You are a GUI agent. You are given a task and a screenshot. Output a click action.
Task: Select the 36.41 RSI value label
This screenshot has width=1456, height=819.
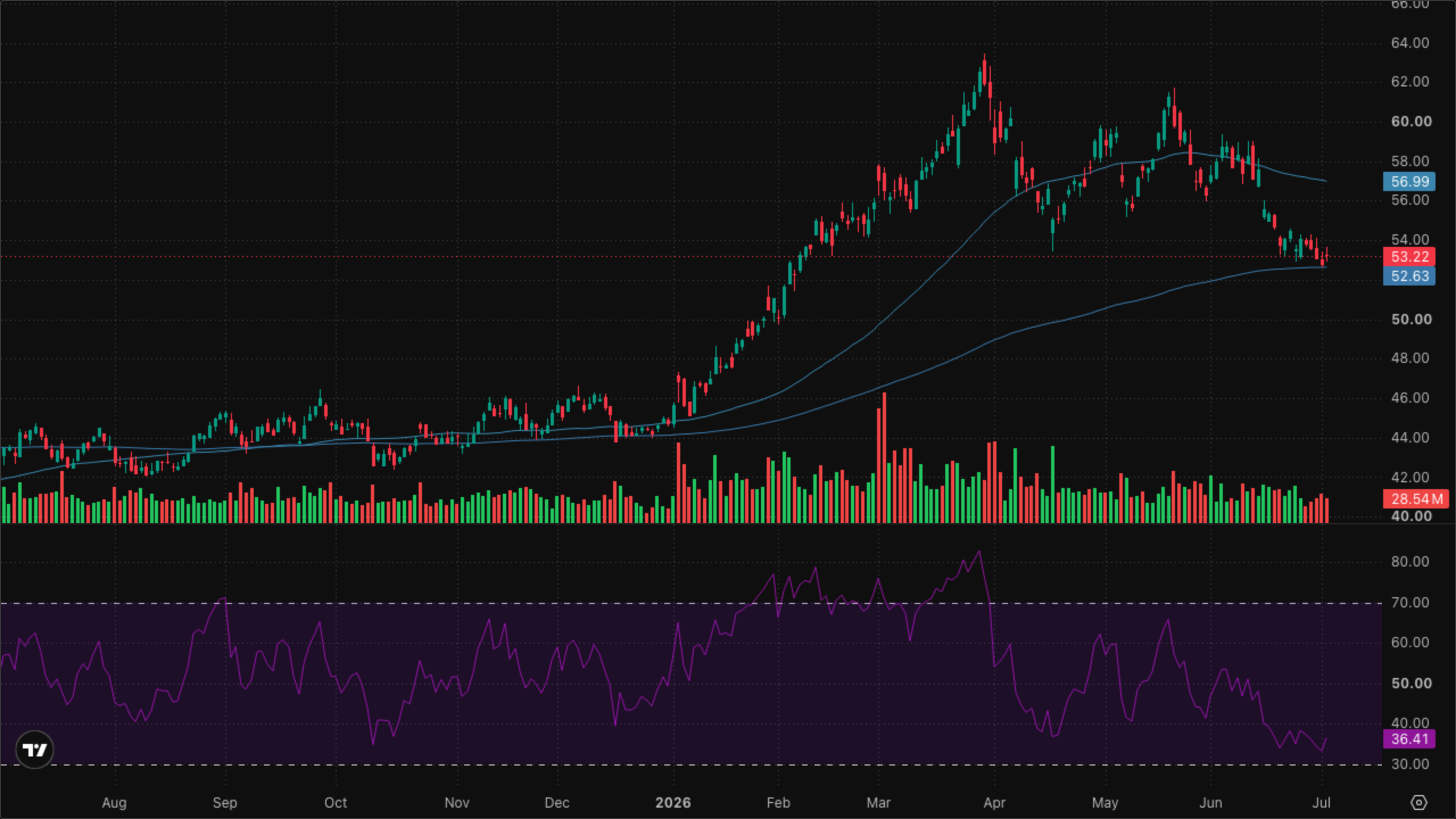[x=1409, y=739]
